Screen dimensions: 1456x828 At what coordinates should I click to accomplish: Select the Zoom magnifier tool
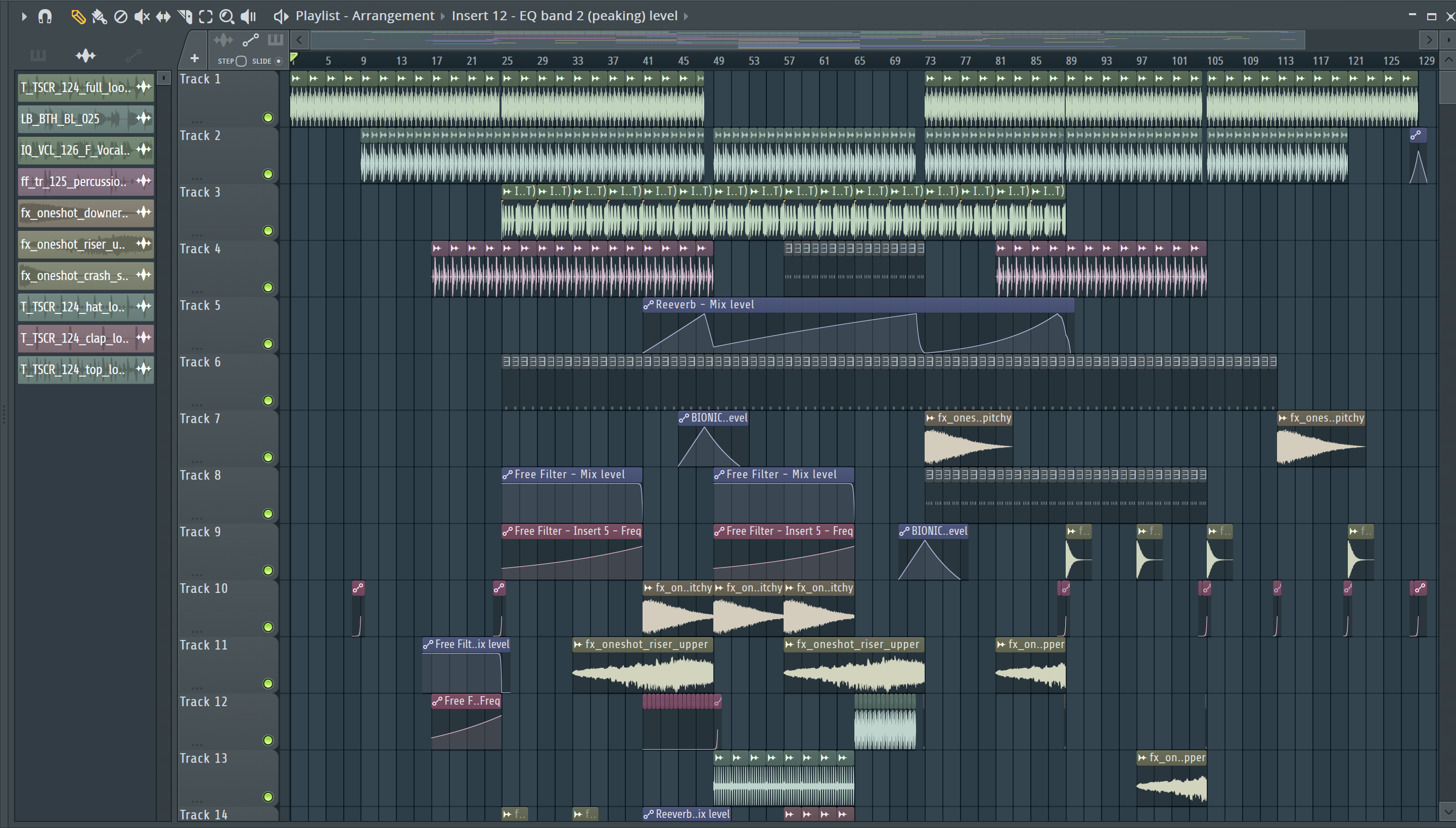pyautogui.click(x=226, y=17)
